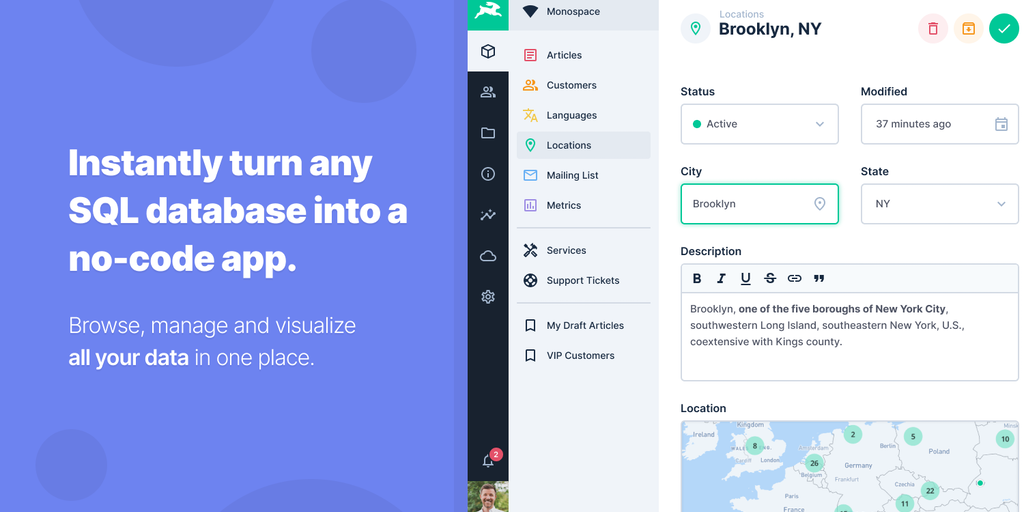
Task: Open the folder icon in dark rail
Action: coord(488,133)
